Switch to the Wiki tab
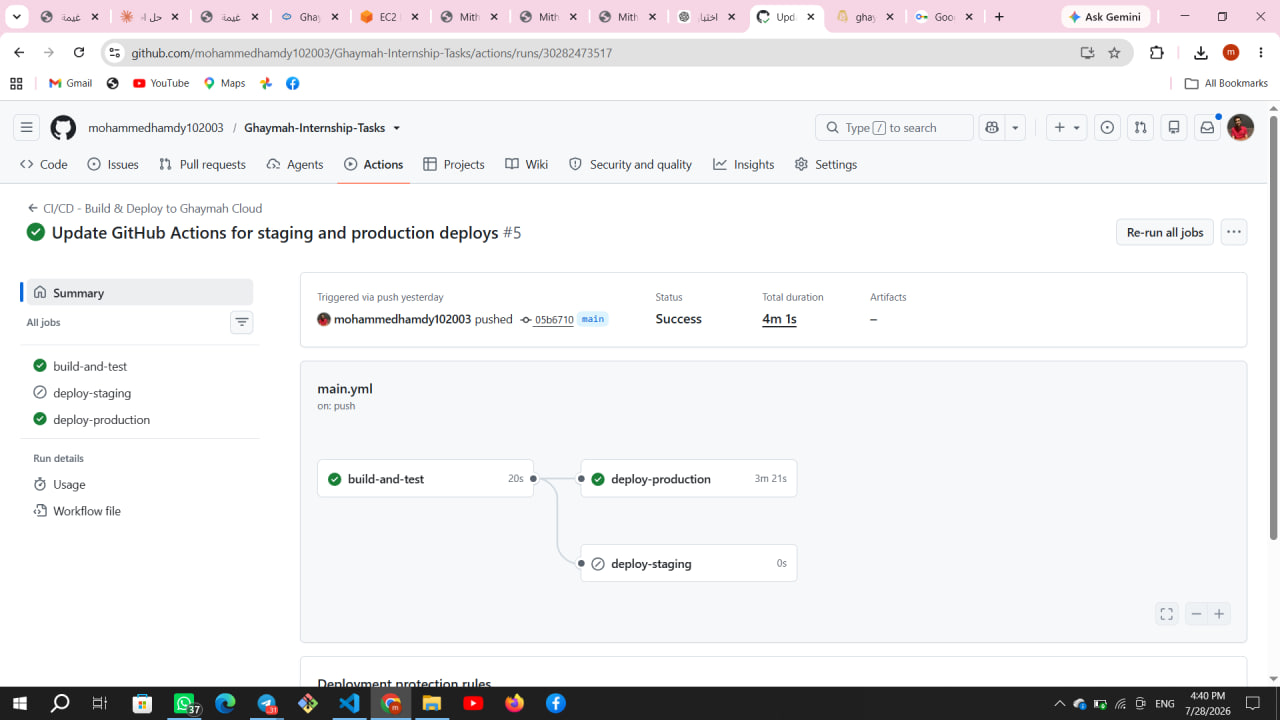This screenshot has height=720, width=1280. [527, 164]
